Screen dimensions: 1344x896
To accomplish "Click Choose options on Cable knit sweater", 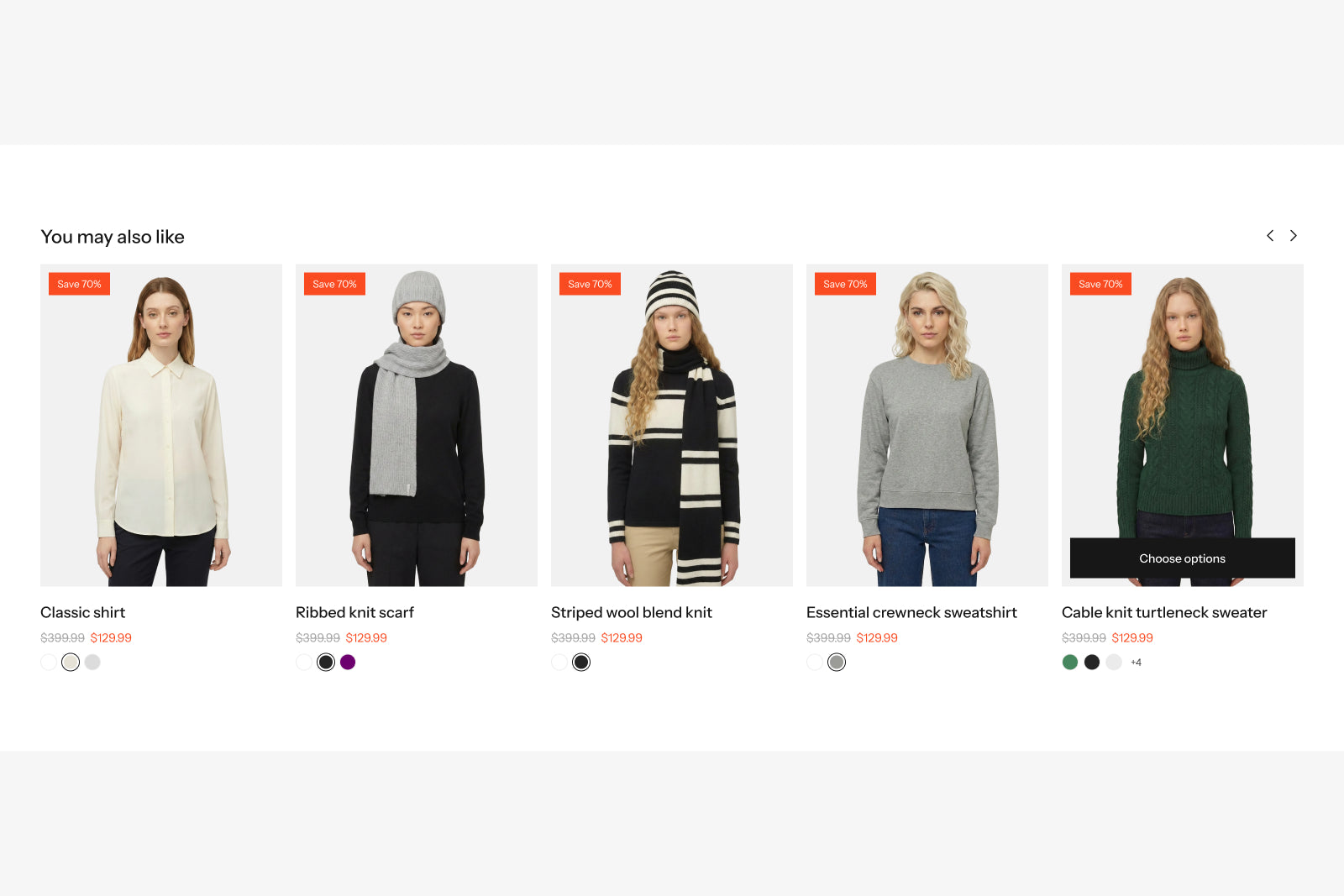I will click(x=1182, y=558).
